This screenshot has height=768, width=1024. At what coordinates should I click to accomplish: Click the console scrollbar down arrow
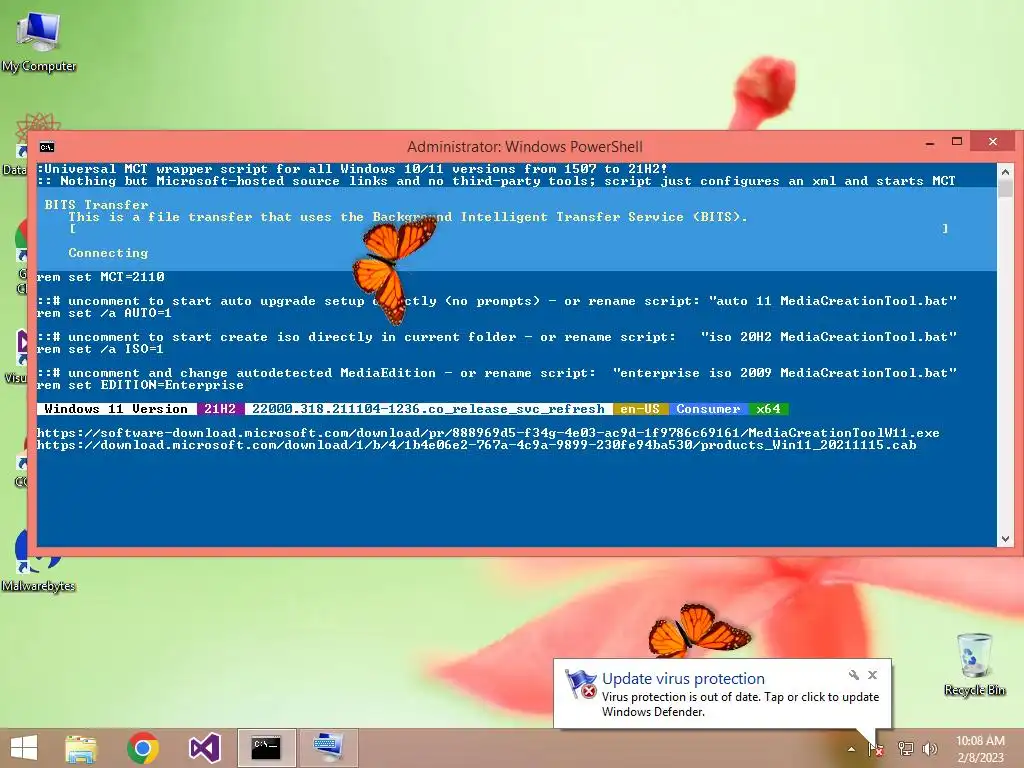coord(1005,539)
